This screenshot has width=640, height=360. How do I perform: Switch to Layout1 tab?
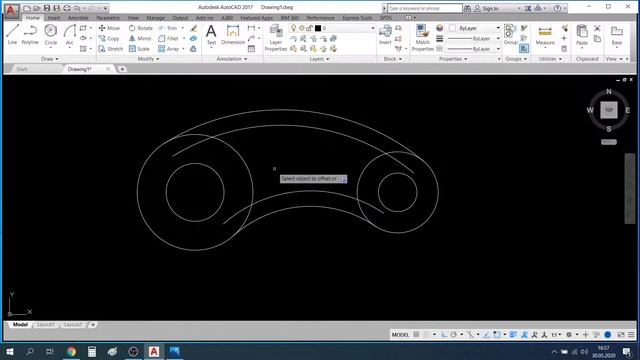pyautogui.click(x=45, y=325)
